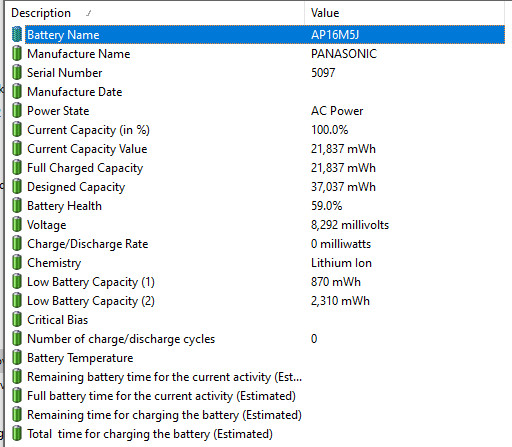Click the battery icon beside Designed Capacity
Viewport: 512px width, 447px height.
(17, 186)
